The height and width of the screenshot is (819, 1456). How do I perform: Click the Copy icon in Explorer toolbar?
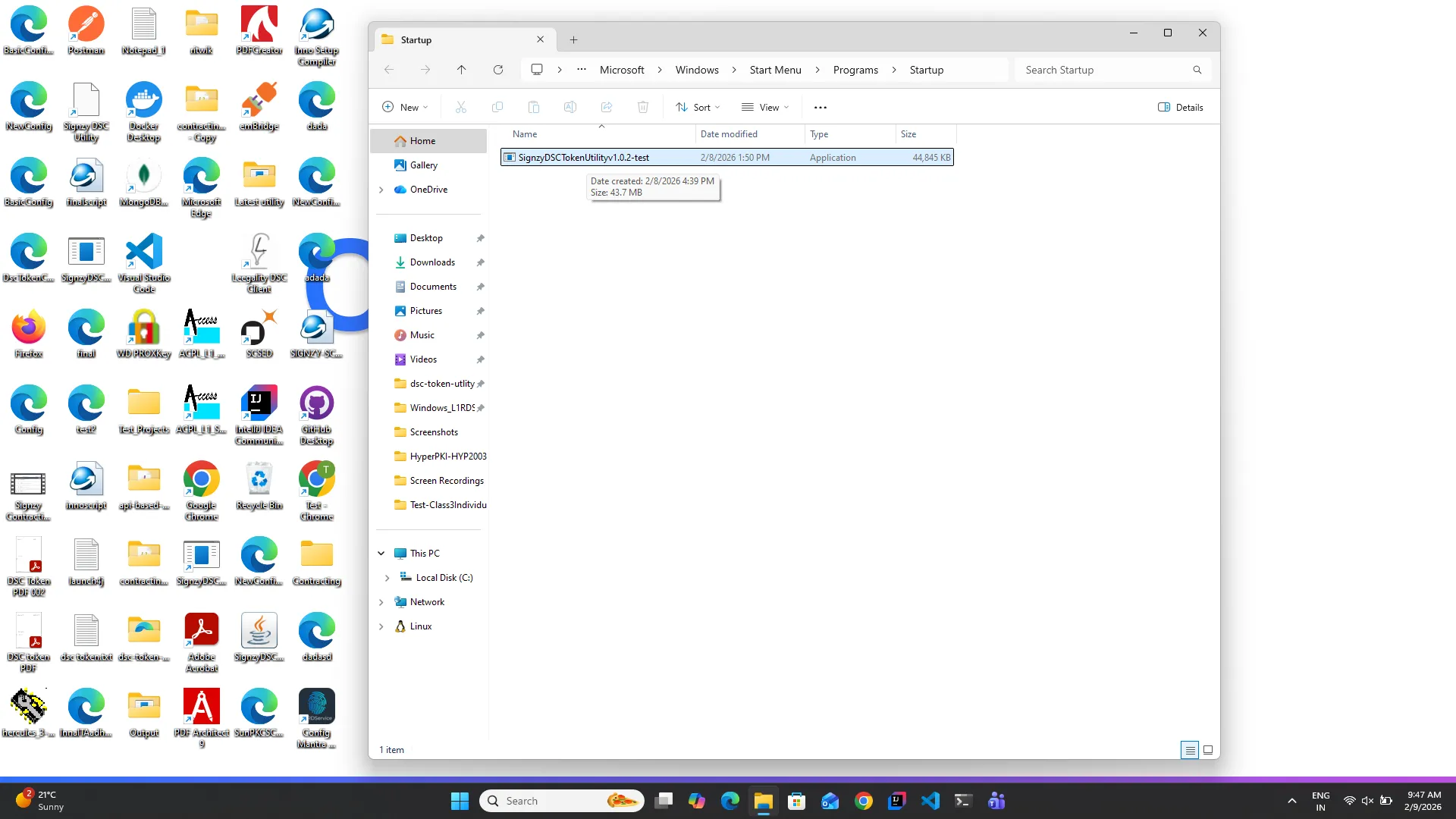497,107
